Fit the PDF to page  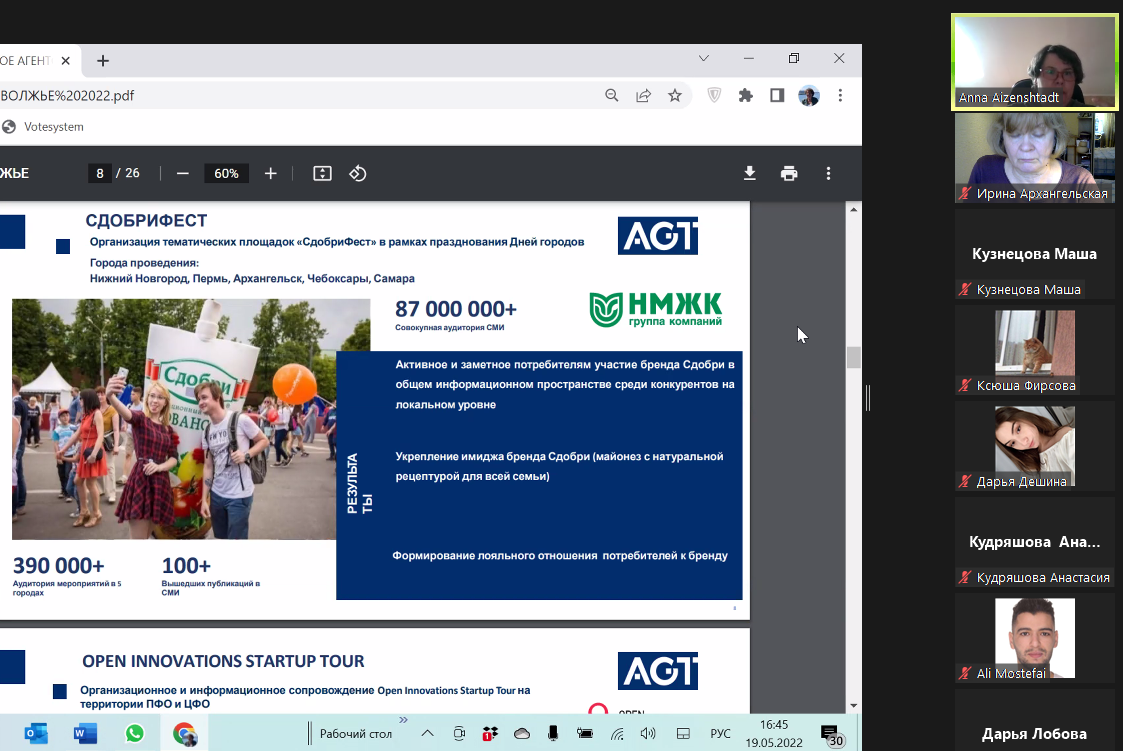click(x=322, y=173)
